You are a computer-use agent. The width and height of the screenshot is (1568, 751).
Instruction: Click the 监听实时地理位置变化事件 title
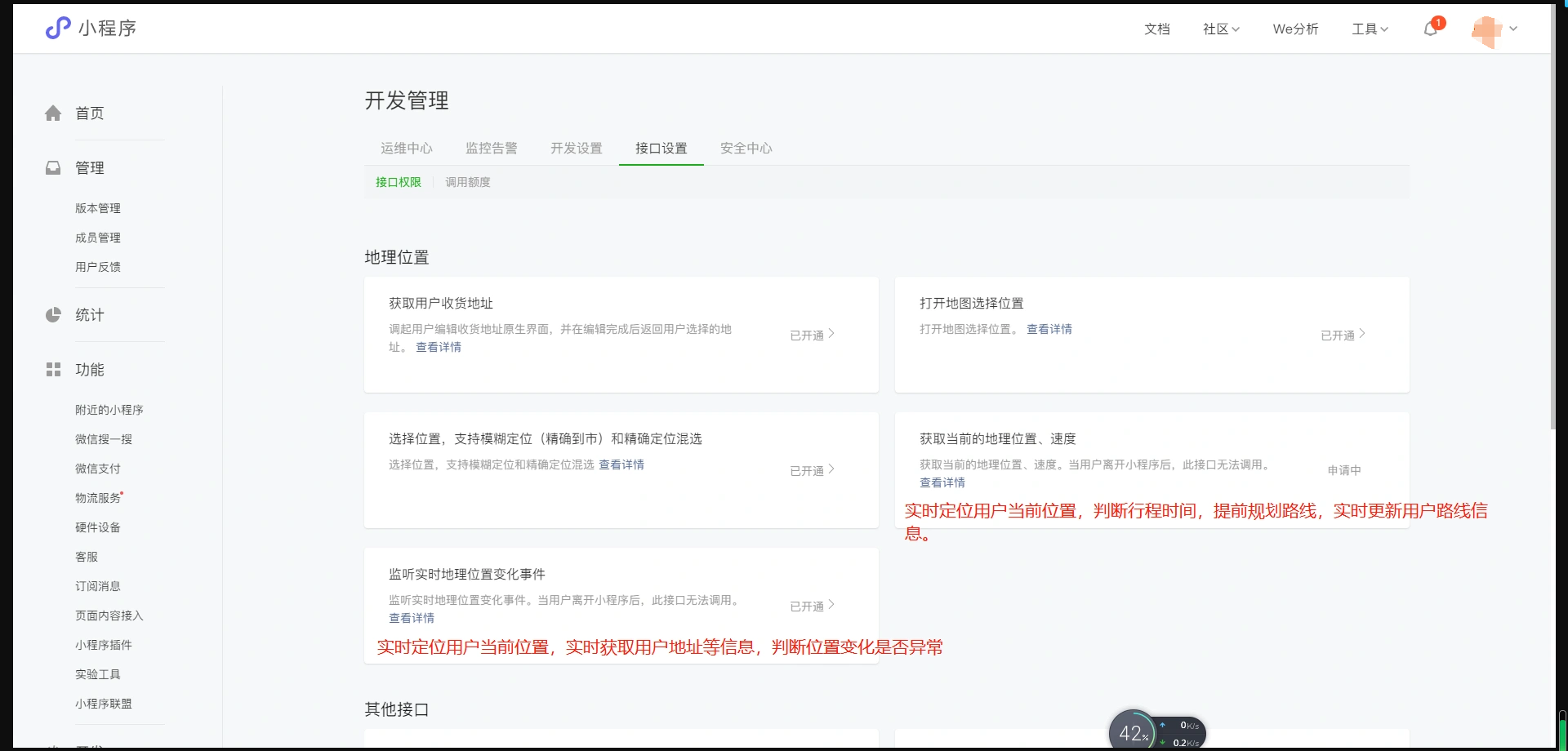pos(467,574)
